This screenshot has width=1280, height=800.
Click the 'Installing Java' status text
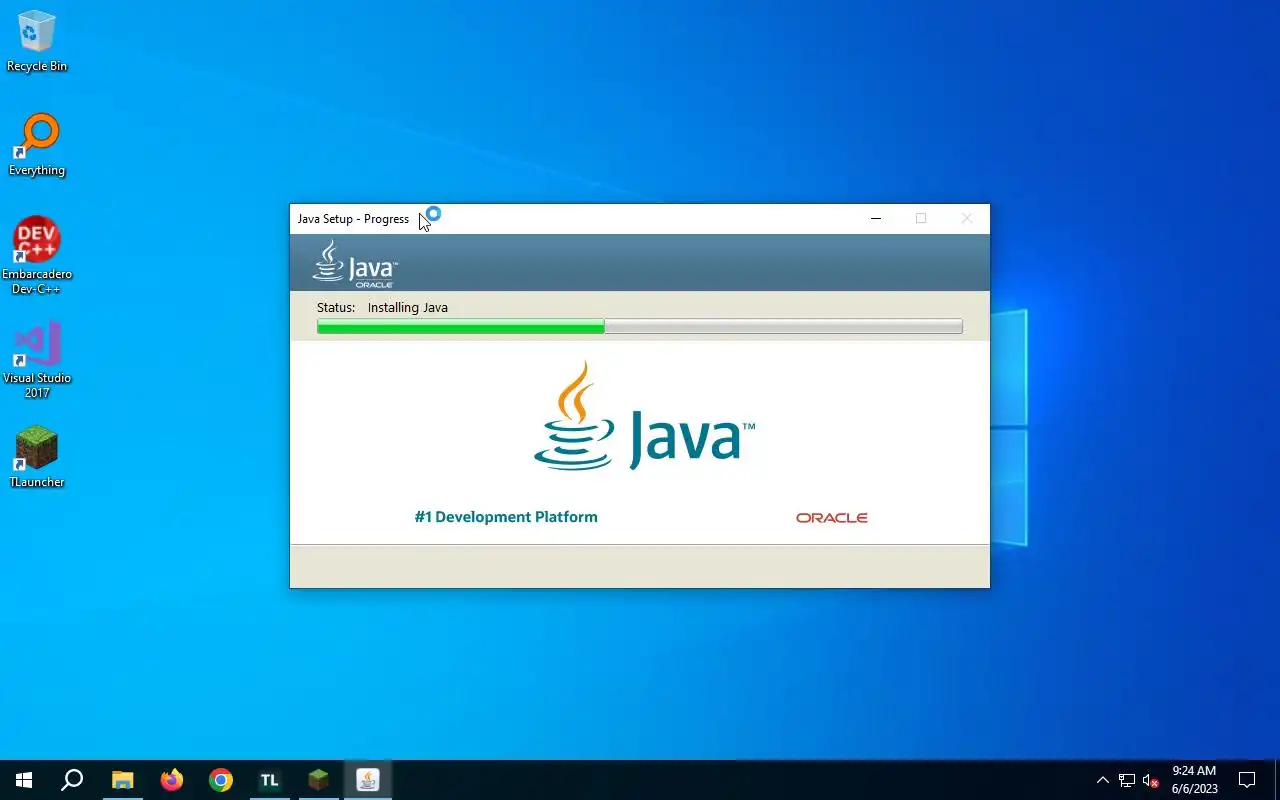coord(407,307)
